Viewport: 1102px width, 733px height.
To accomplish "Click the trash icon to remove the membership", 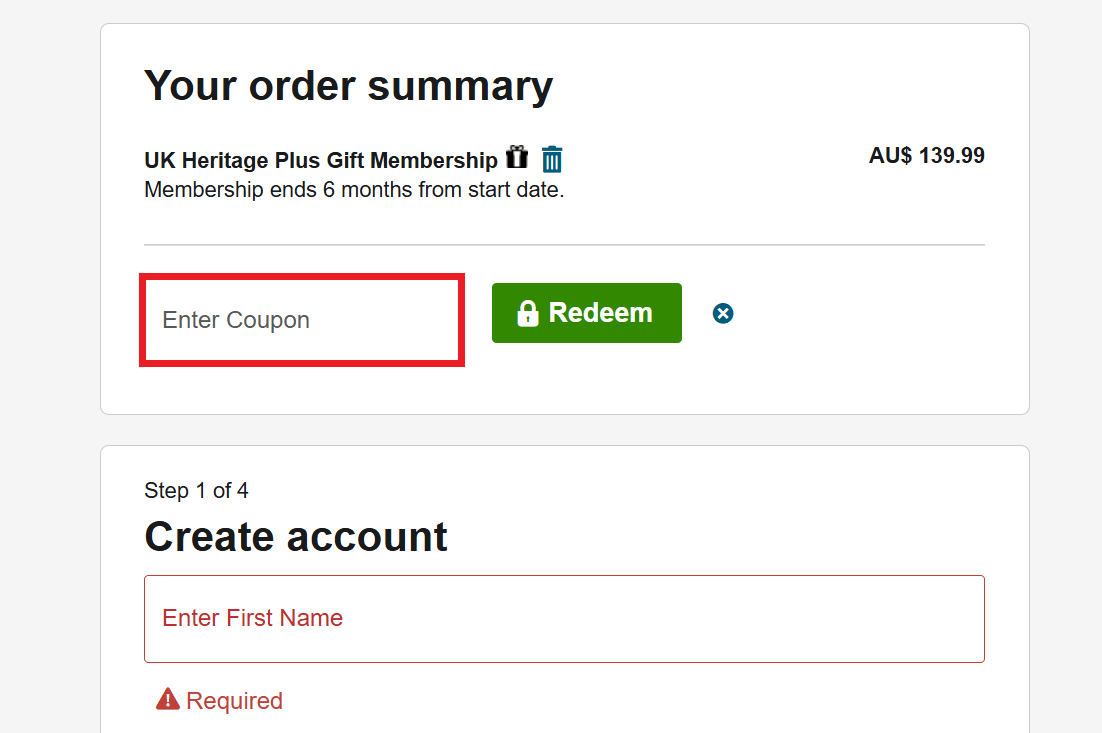I will pos(551,159).
